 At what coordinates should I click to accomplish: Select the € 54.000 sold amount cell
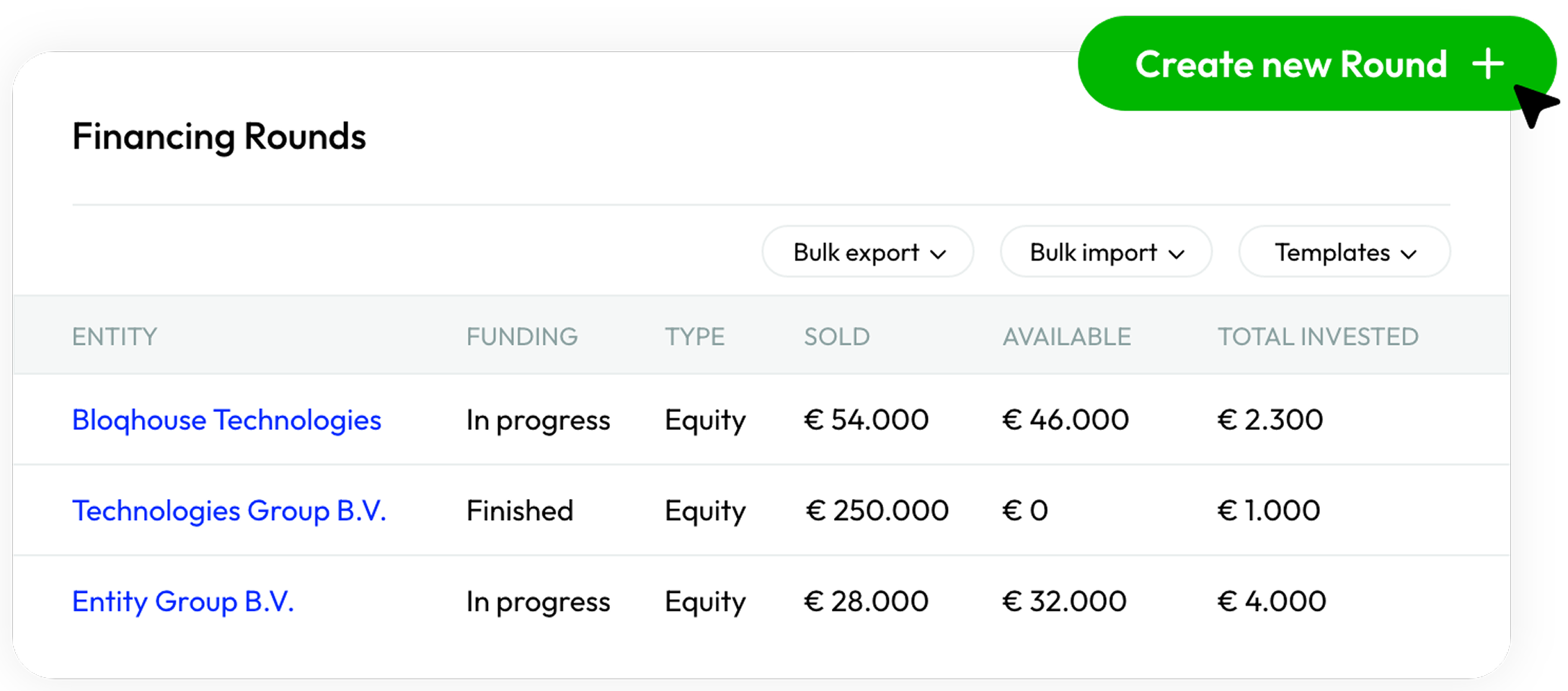(x=866, y=420)
